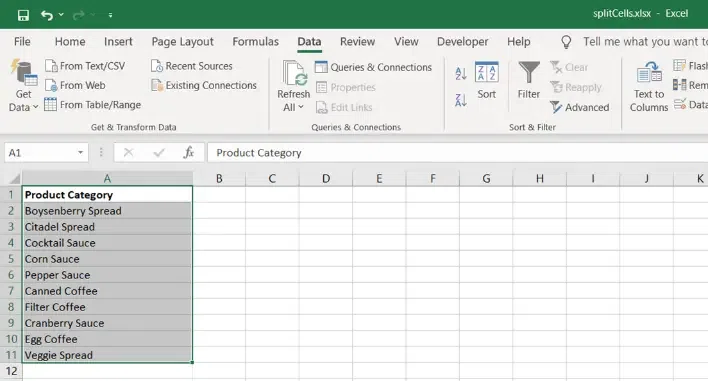Switch to the Insert tab

pyautogui.click(x=118, y=42)
